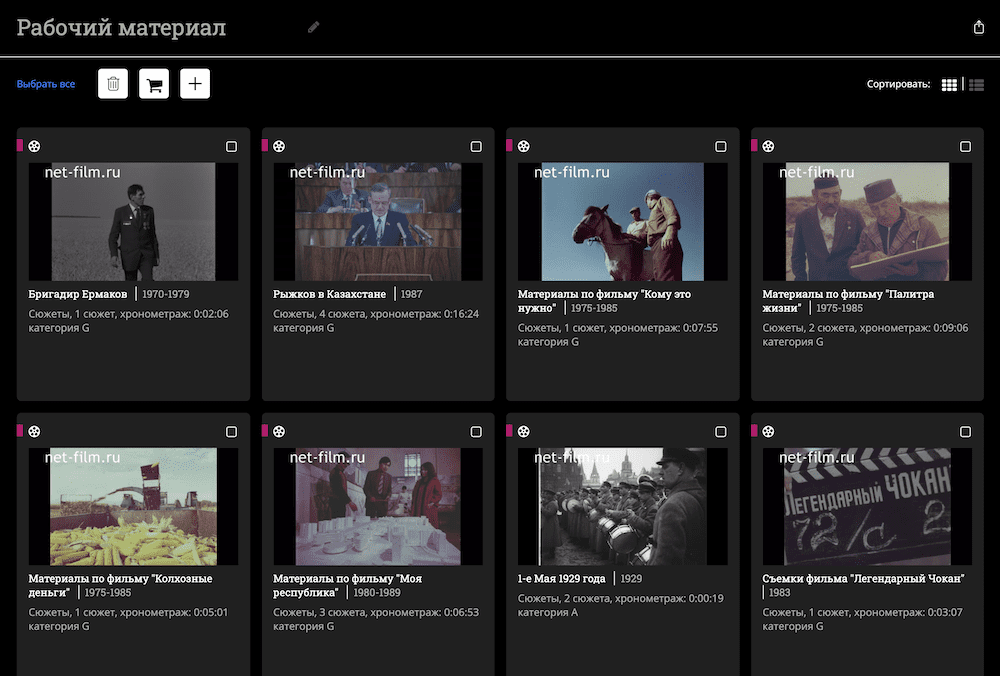Click film reel icon on Бригадир Ермаков card
The height and width of the screenshot is (676, 1000).
click(x=35, y=146)
